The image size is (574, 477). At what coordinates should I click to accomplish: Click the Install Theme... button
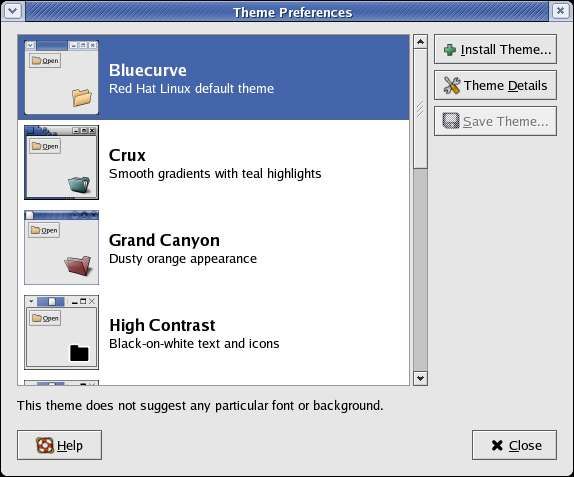pos(495,49)
